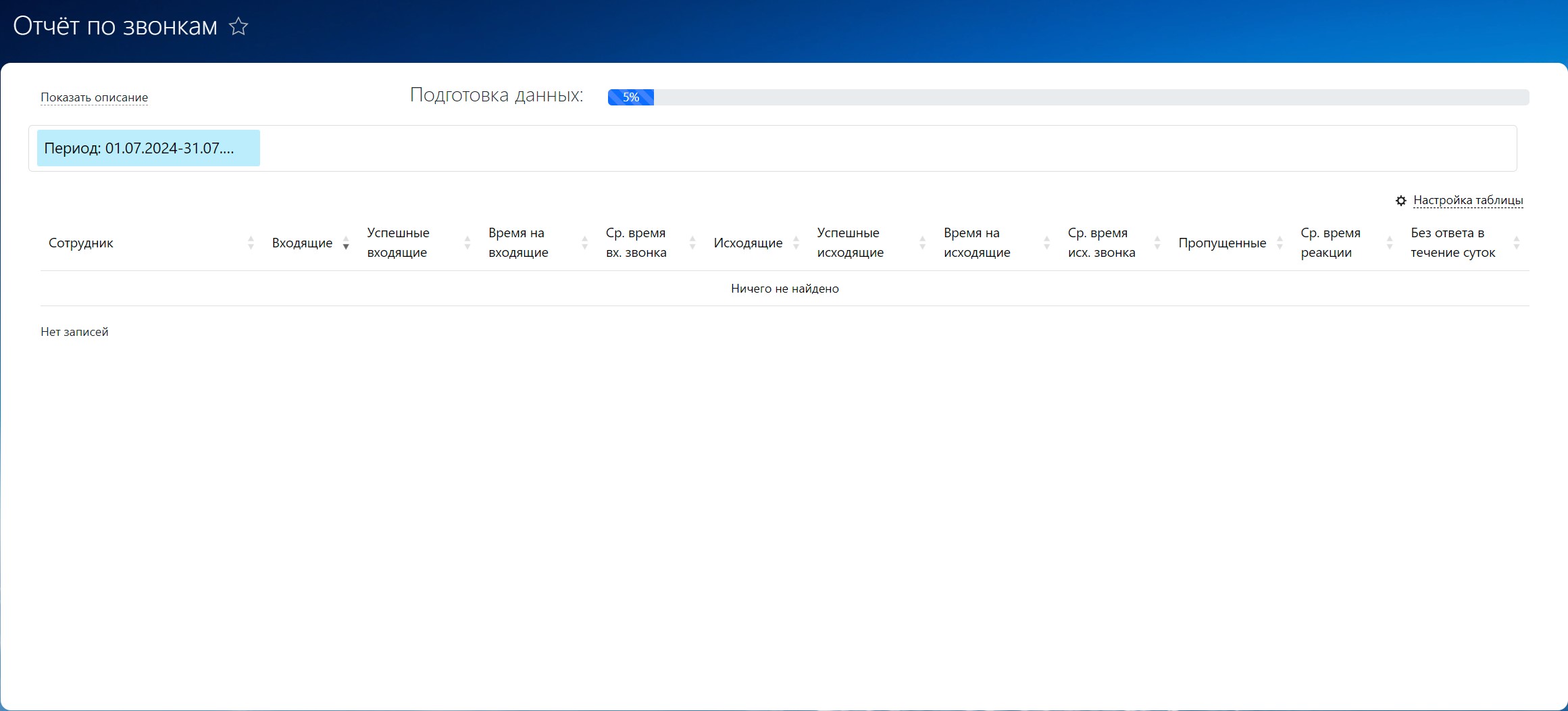This screenshot has width=1568, height=711.
Task: Click Время на исходящие sort arrows
Action: click(1046, 243)
